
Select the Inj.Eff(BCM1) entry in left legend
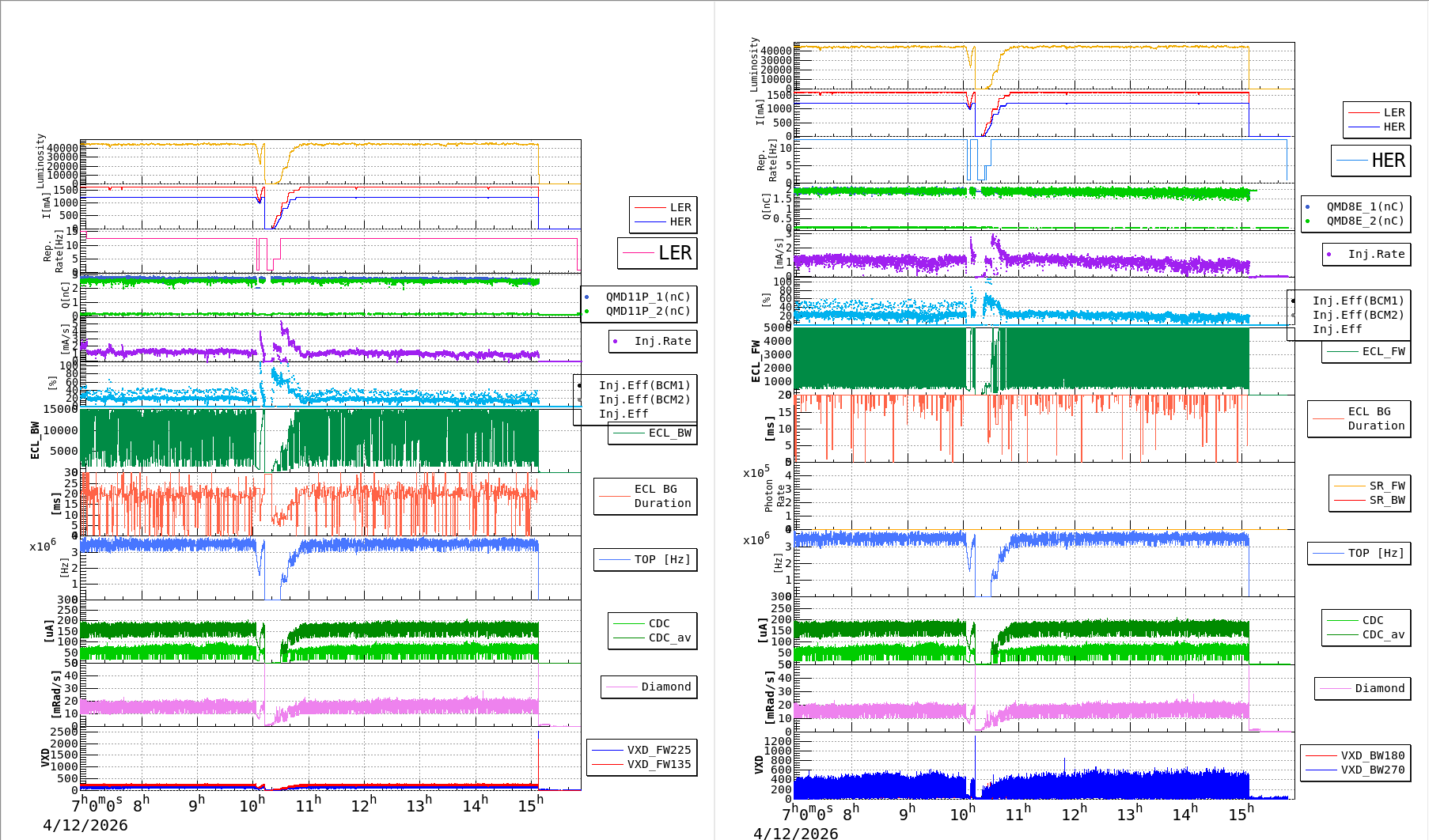tap(643, 386)
